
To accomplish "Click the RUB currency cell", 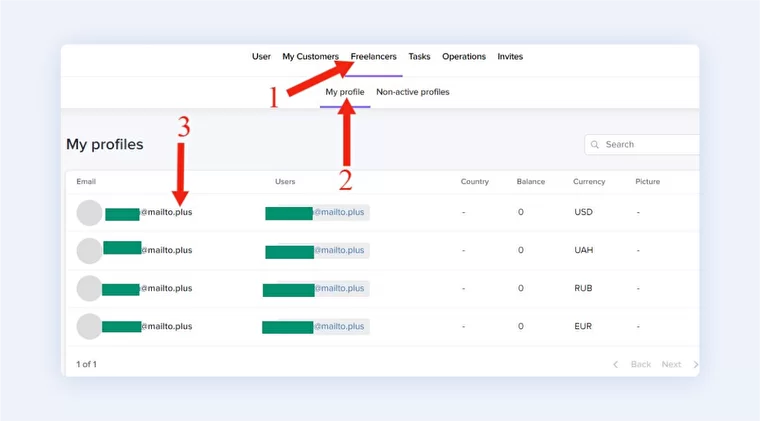I will (x=583, y=288).
